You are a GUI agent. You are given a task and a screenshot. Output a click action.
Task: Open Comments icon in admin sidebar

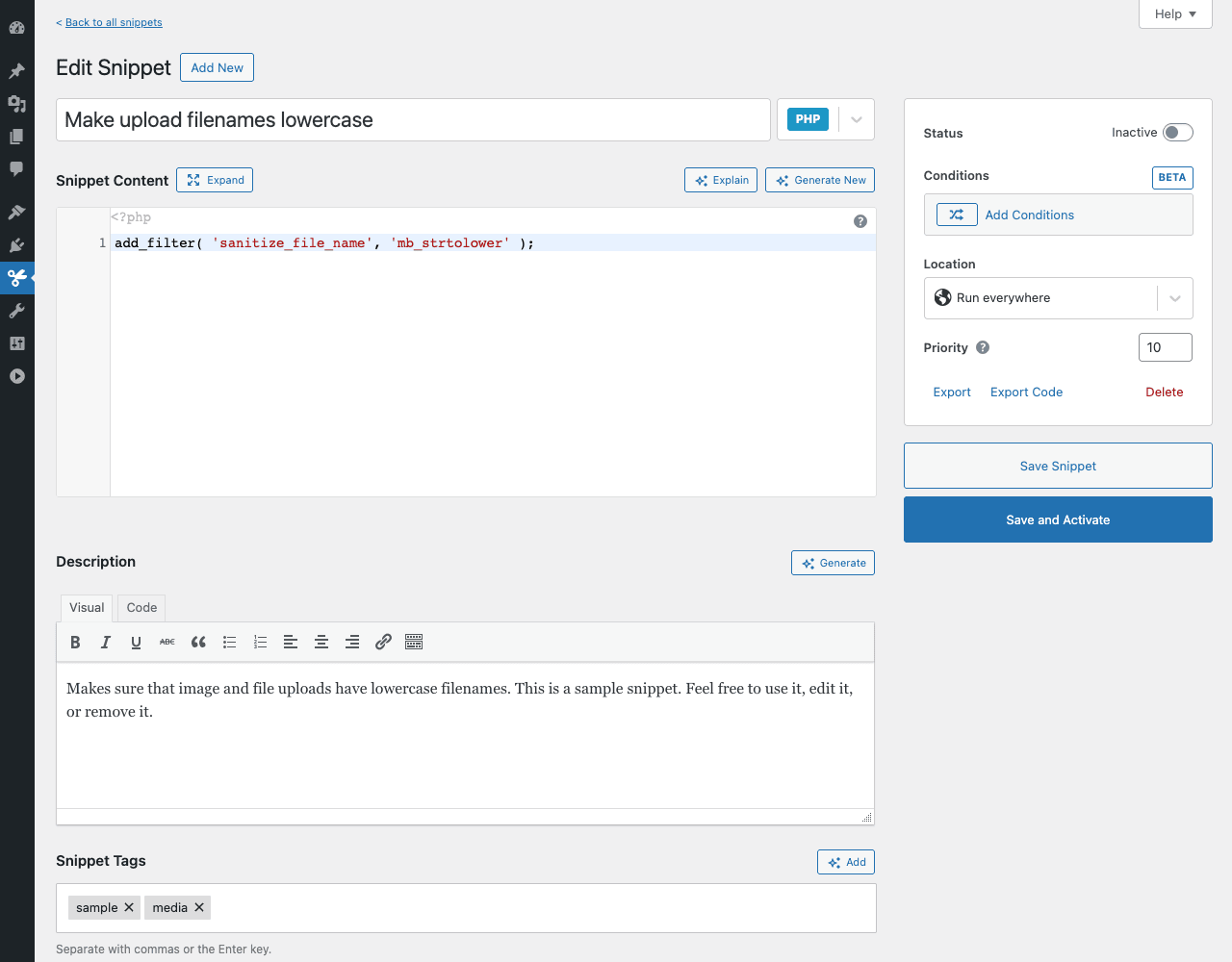(16, 169)
